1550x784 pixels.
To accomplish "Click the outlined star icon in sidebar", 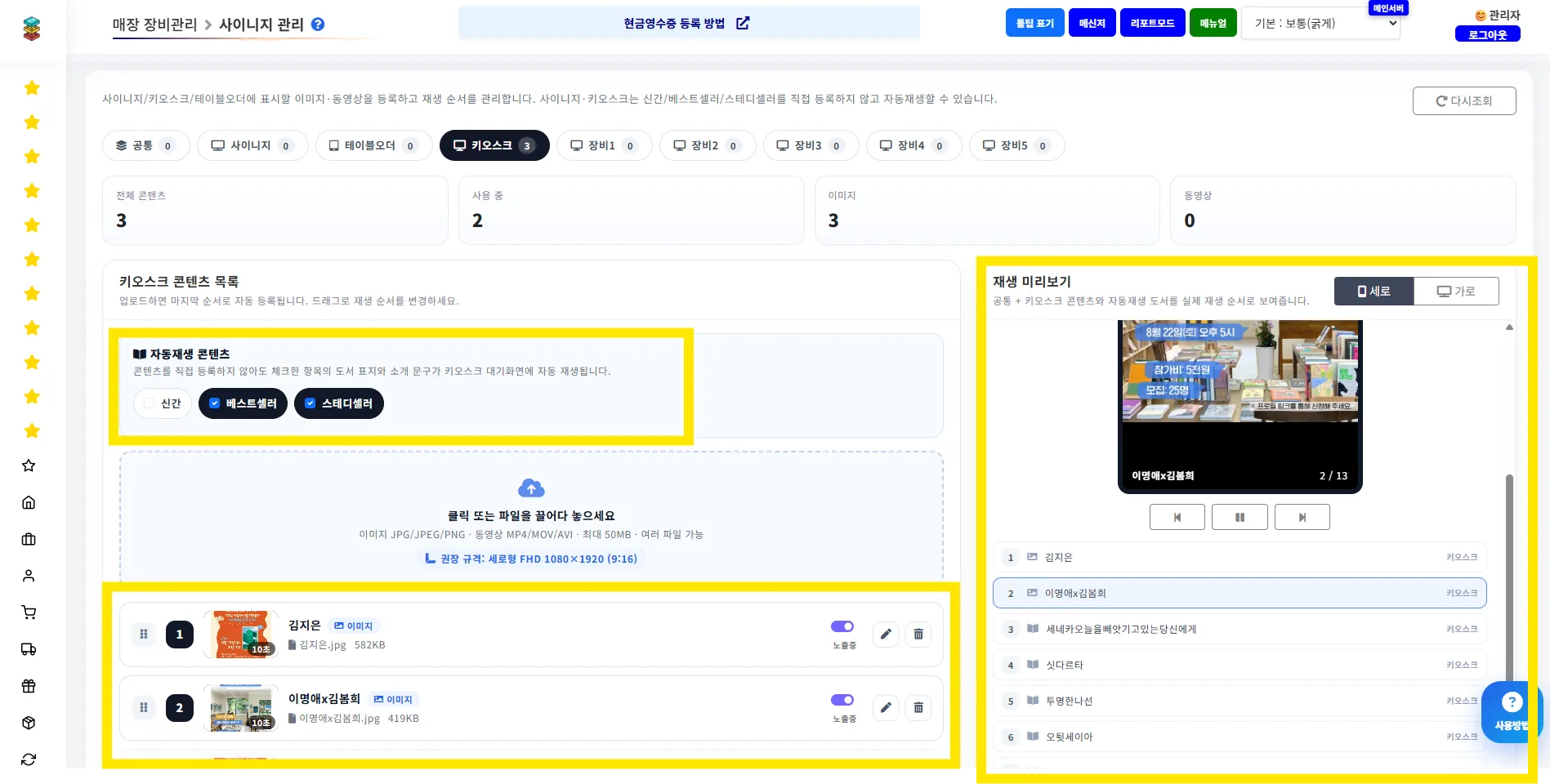I will (29, 465).
